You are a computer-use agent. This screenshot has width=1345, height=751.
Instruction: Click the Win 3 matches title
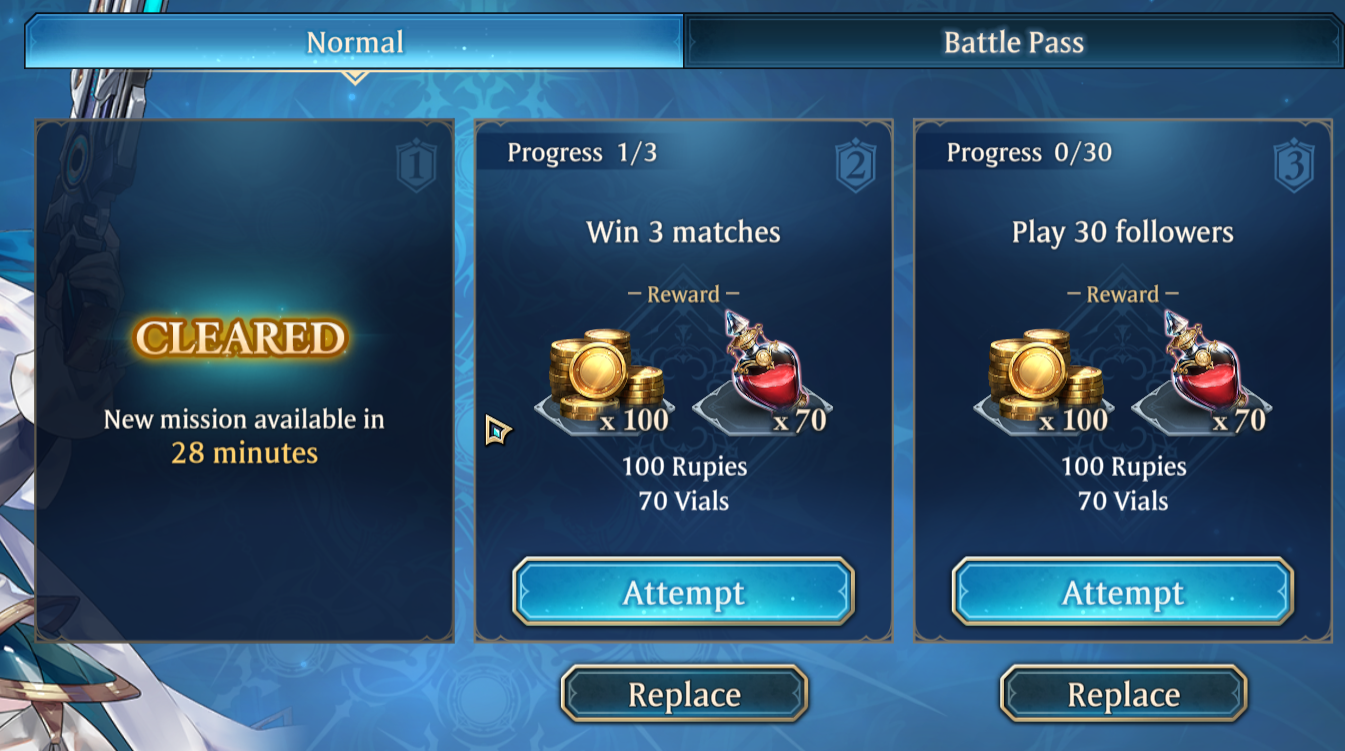pos(683,232)
